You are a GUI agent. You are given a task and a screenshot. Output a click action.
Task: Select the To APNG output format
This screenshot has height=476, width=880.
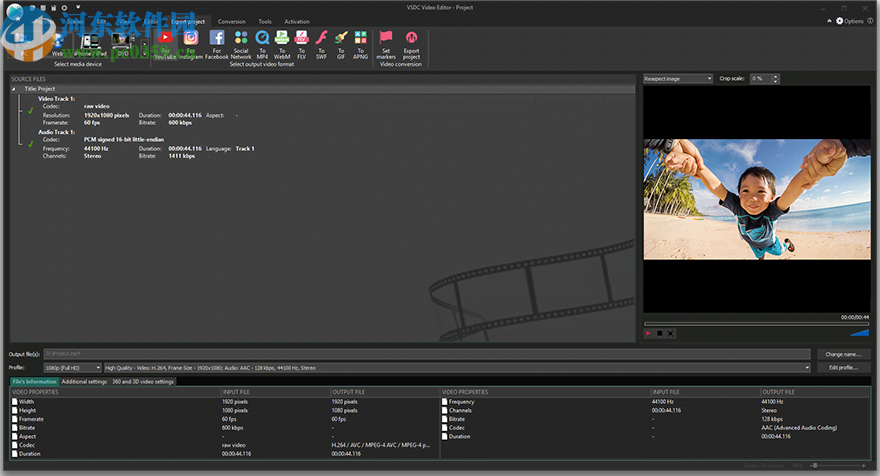[x=360, y=45]
